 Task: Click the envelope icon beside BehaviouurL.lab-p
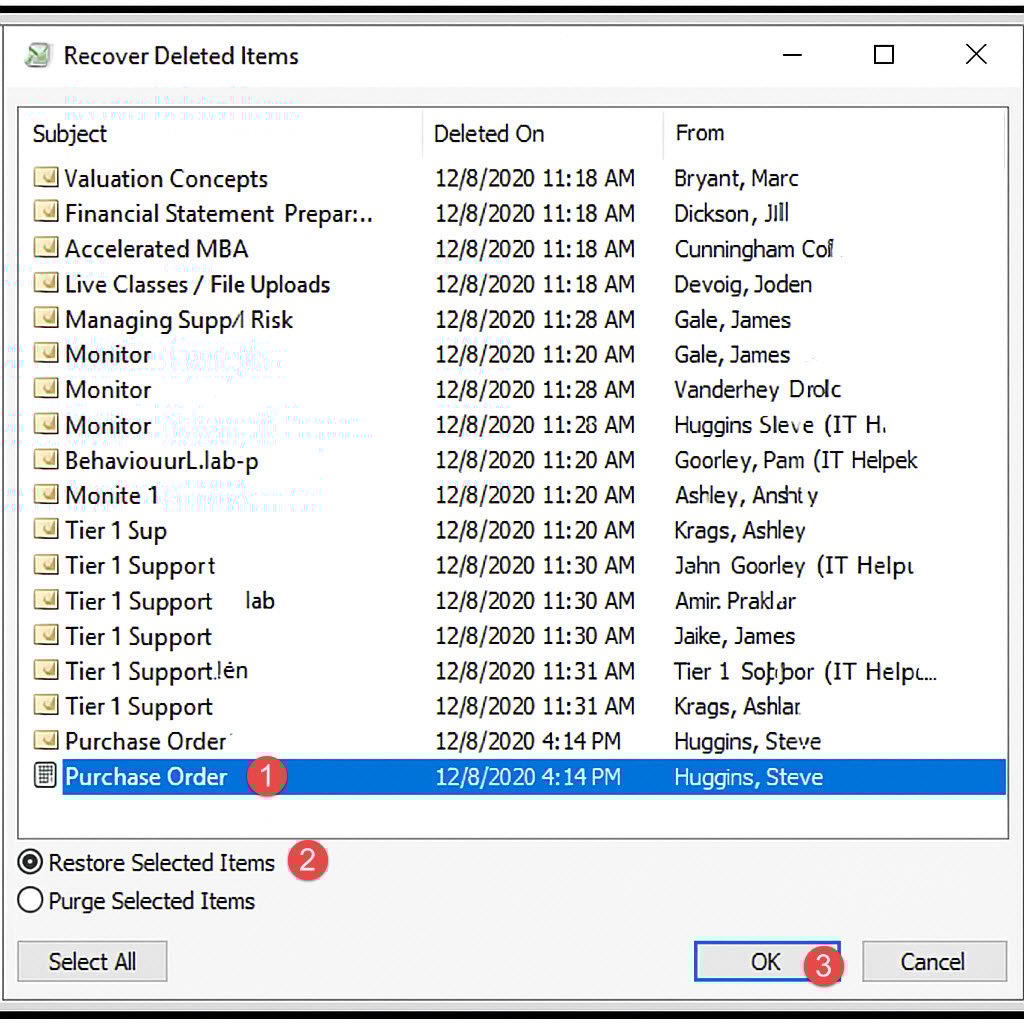(x=46, y=459)
